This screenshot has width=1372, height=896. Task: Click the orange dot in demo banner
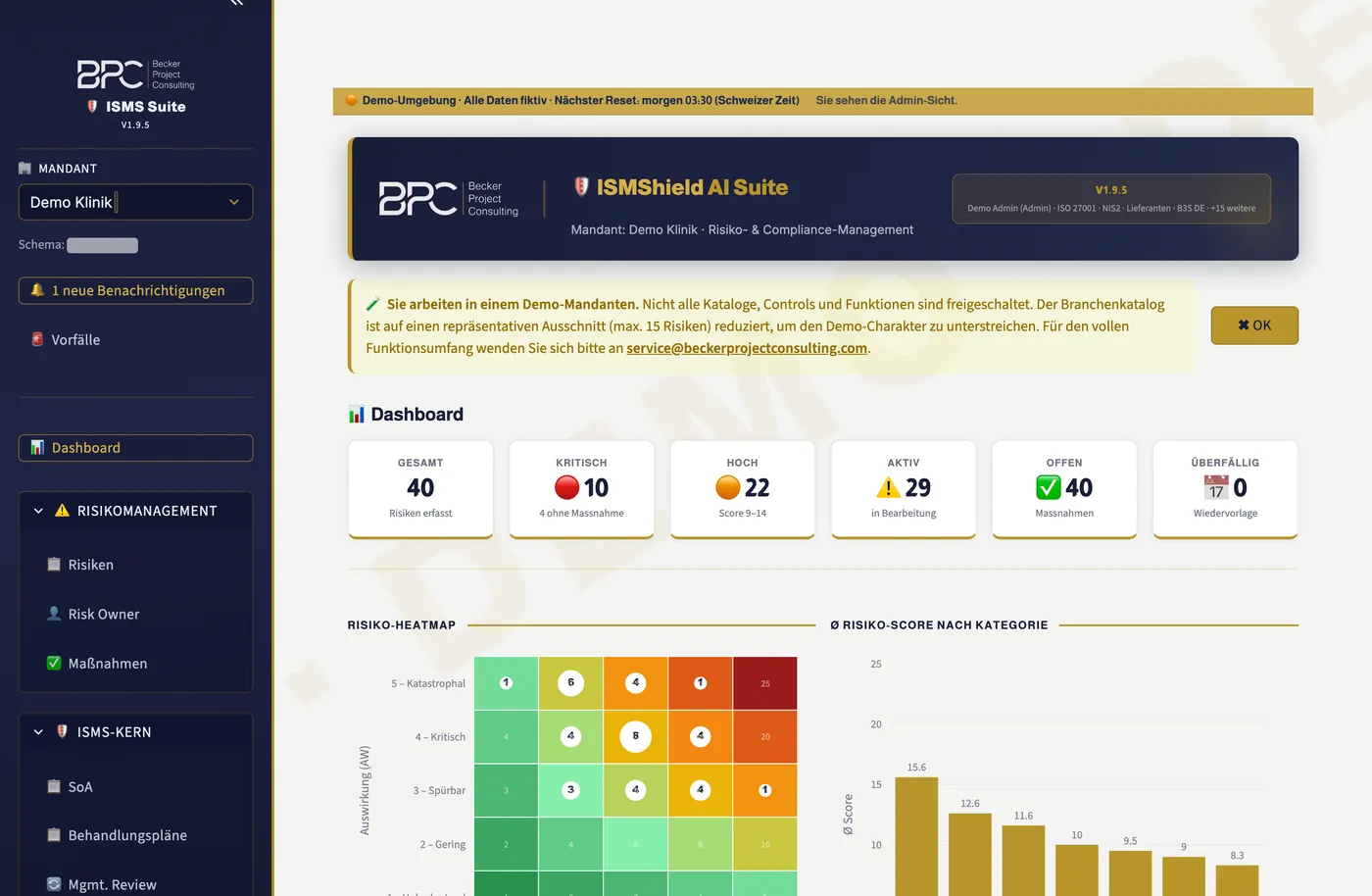click(x=352, y=100)
